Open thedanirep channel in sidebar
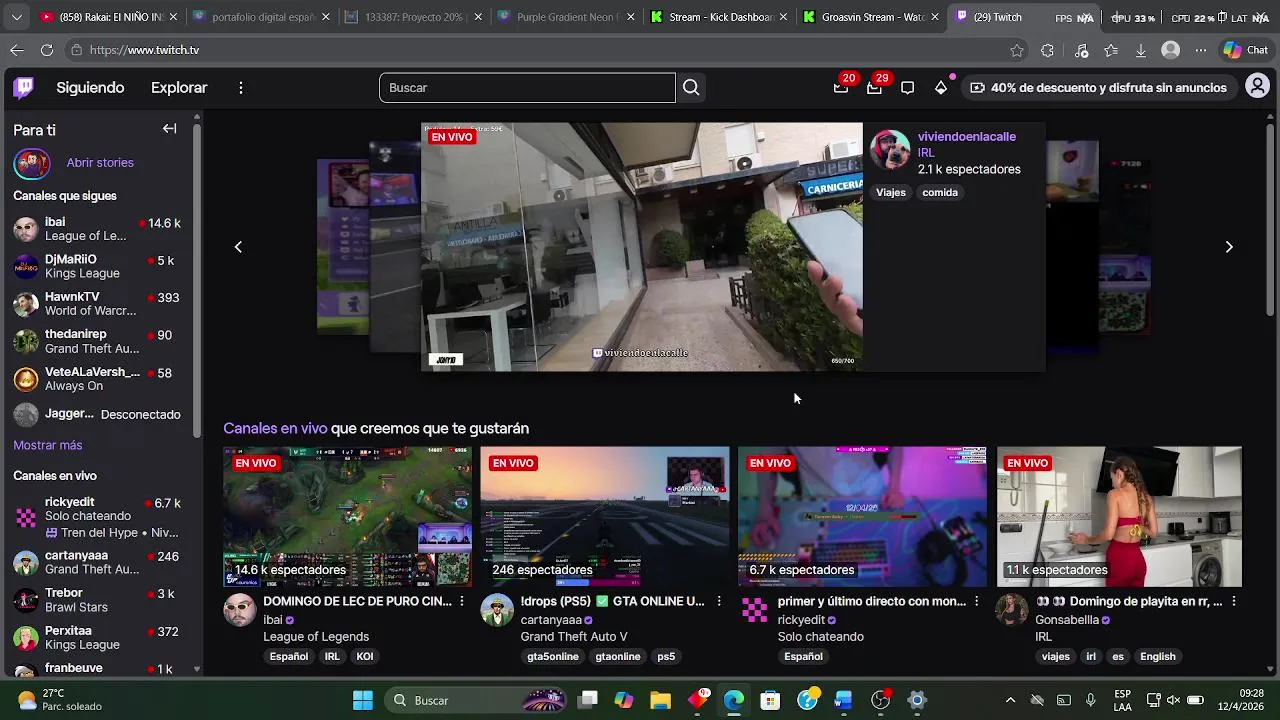This screenshot has width=1280, height=720. 97,341
